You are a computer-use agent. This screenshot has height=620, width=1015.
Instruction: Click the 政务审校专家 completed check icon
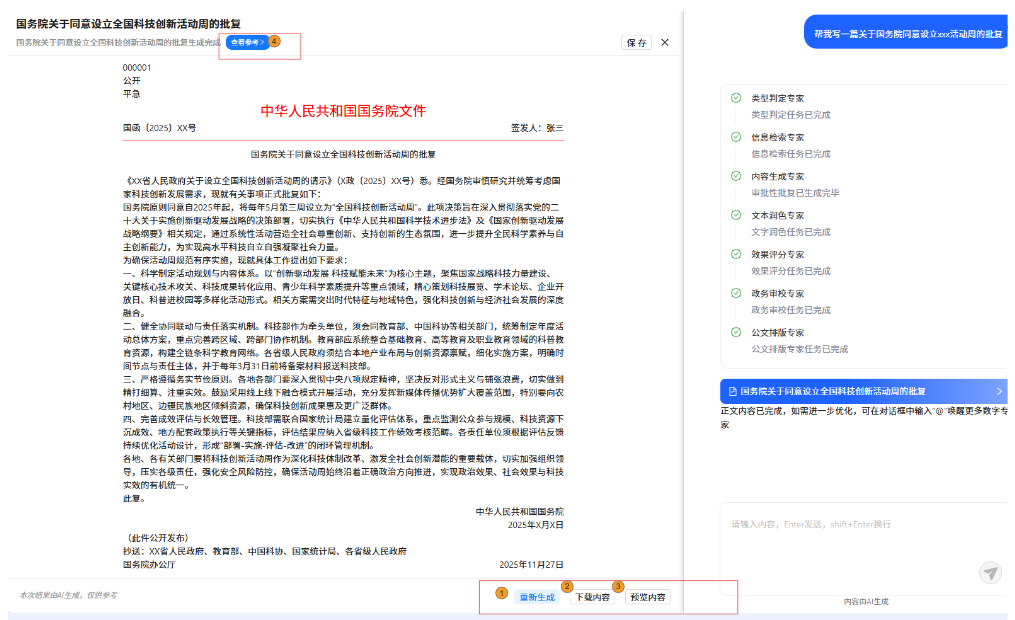(x=736, y=293)
